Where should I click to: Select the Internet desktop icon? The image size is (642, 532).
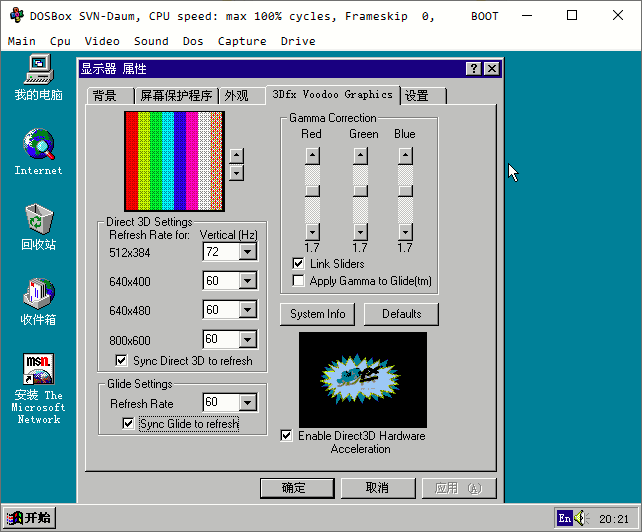38,152
